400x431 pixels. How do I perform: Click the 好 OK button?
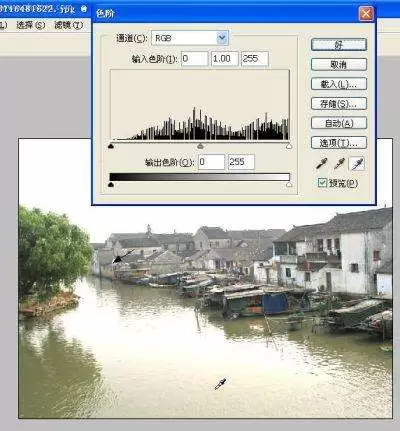(x=339, y=44)
